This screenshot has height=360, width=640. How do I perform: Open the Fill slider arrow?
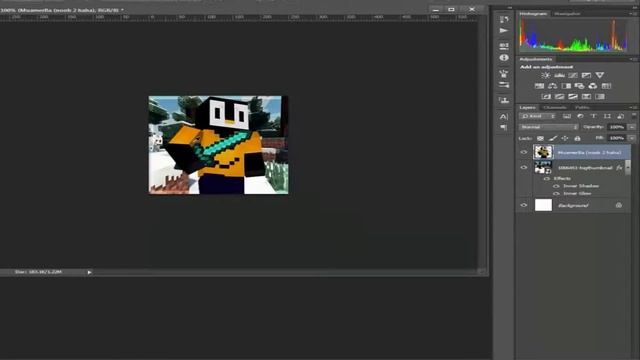click(x=632, y=138)
